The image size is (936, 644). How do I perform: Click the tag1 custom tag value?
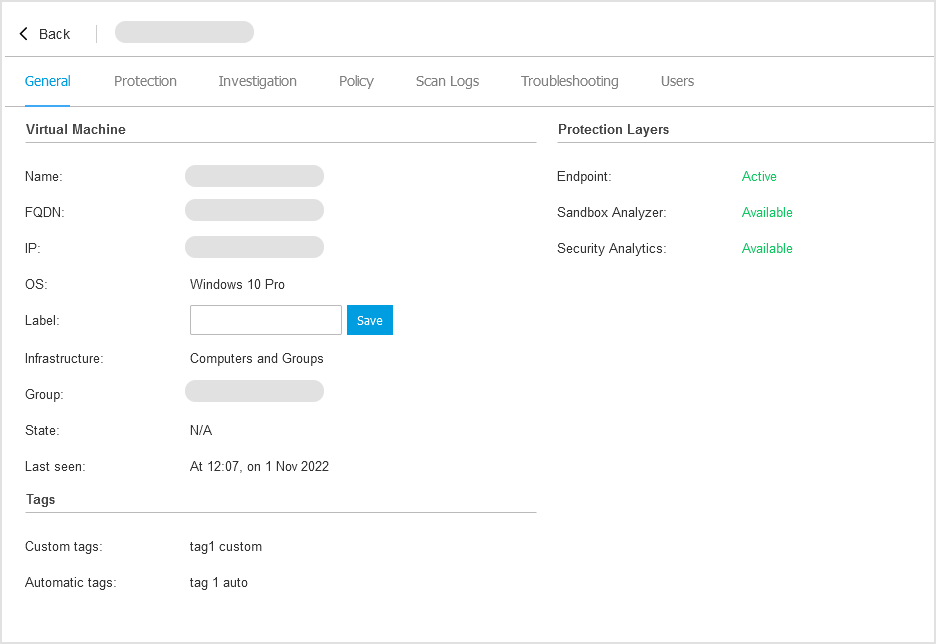(225, 546)
